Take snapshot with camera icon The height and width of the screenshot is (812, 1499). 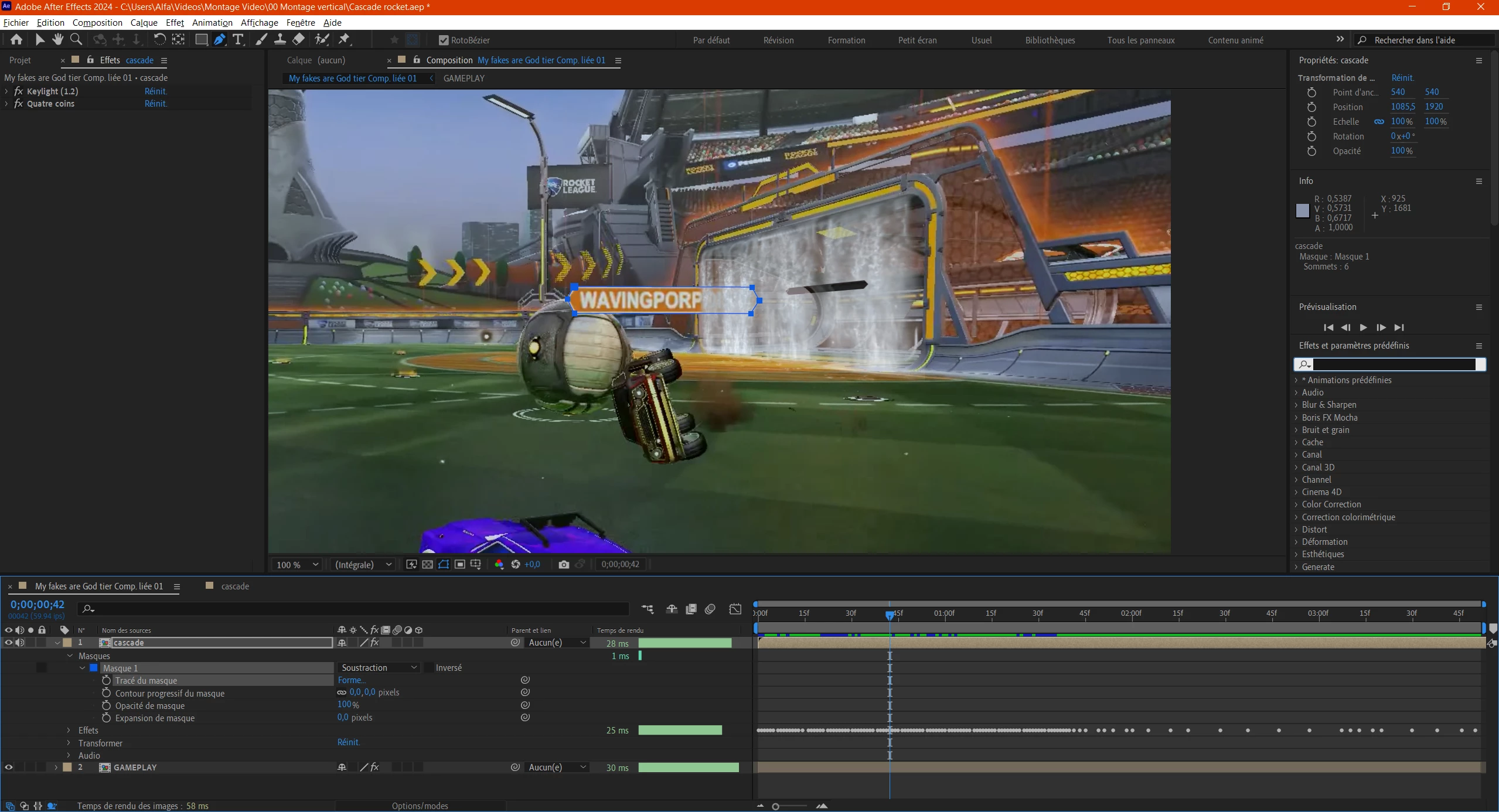click(563, 564)
